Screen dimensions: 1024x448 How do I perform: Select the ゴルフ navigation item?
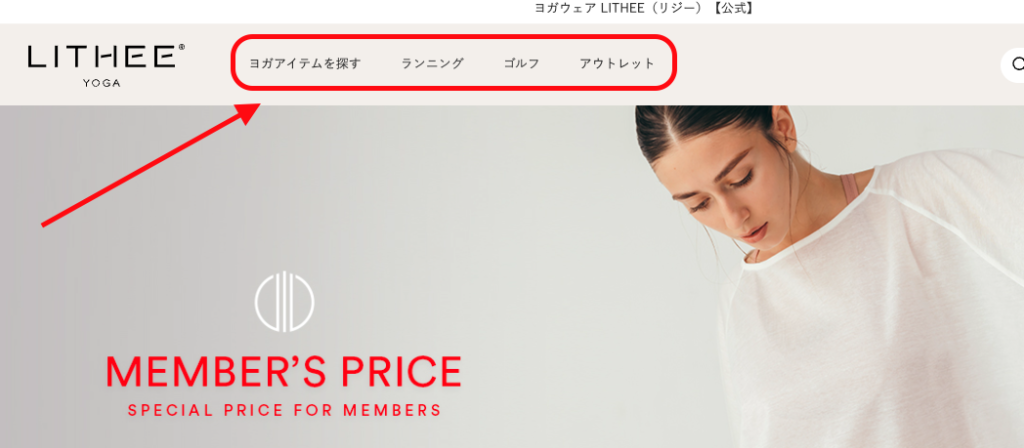pyautogui.click(x=522, y=64)
